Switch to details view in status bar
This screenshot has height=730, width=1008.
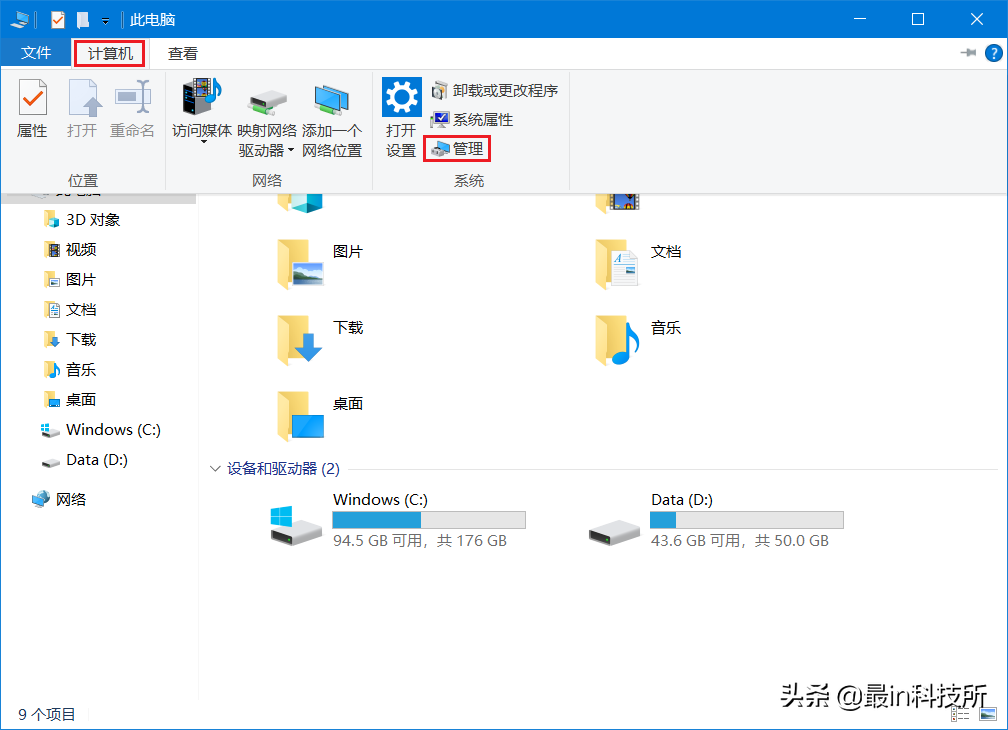[x=960, y=714]
